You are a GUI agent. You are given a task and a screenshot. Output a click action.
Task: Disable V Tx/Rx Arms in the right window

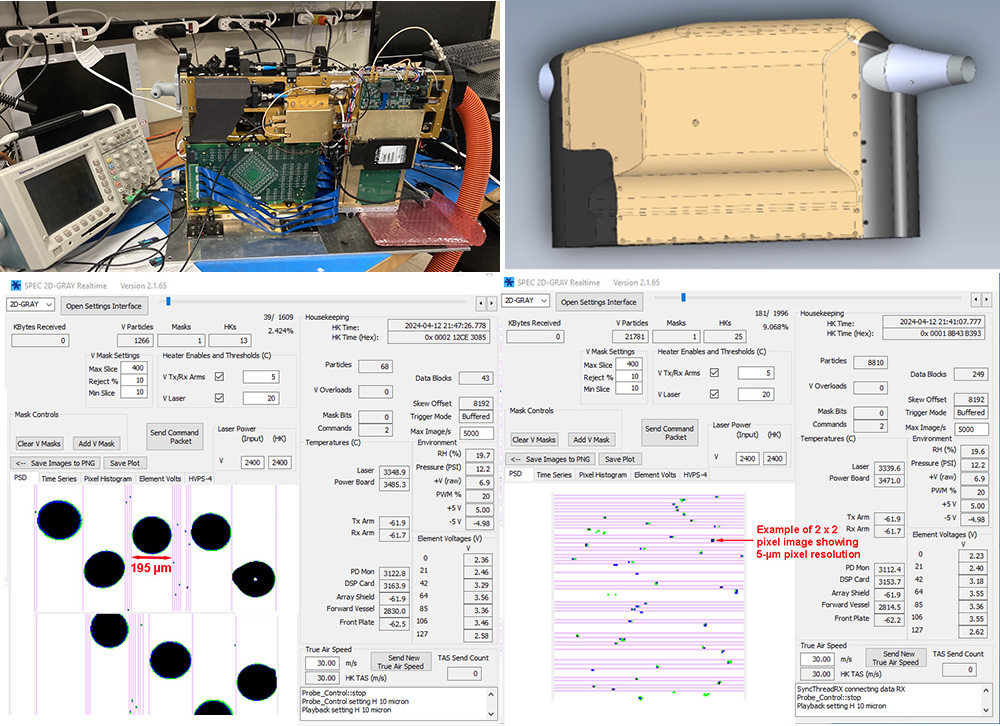tap(715, 373)
